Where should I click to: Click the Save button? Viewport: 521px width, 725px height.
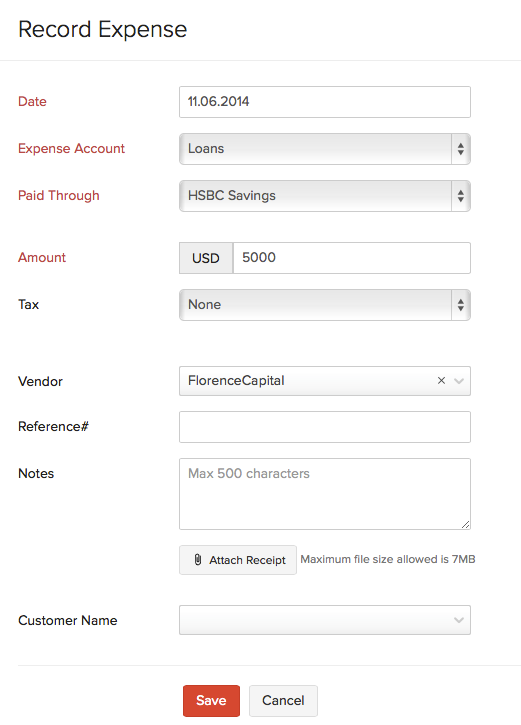pyautogui.click(x=211, y=700)
